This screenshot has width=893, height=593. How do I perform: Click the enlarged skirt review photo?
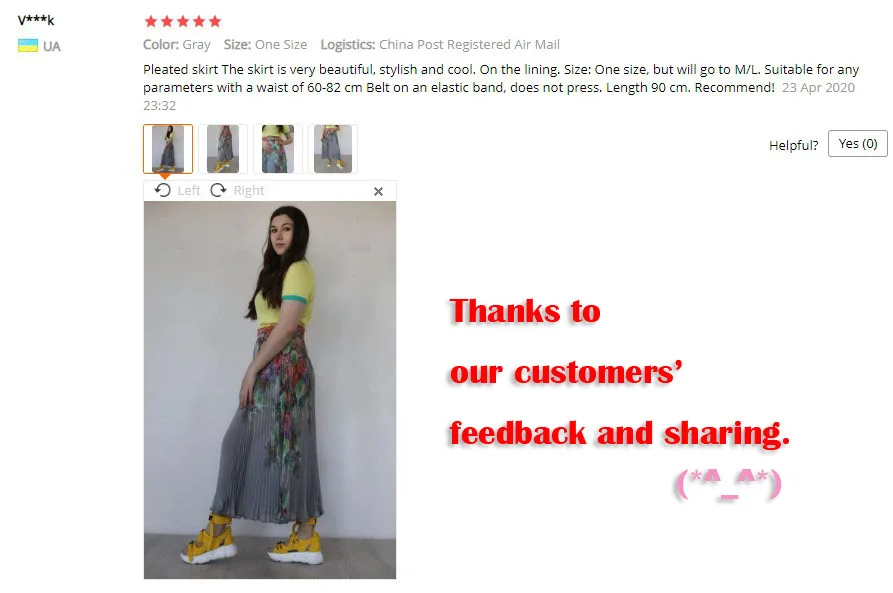coord(270,390)
